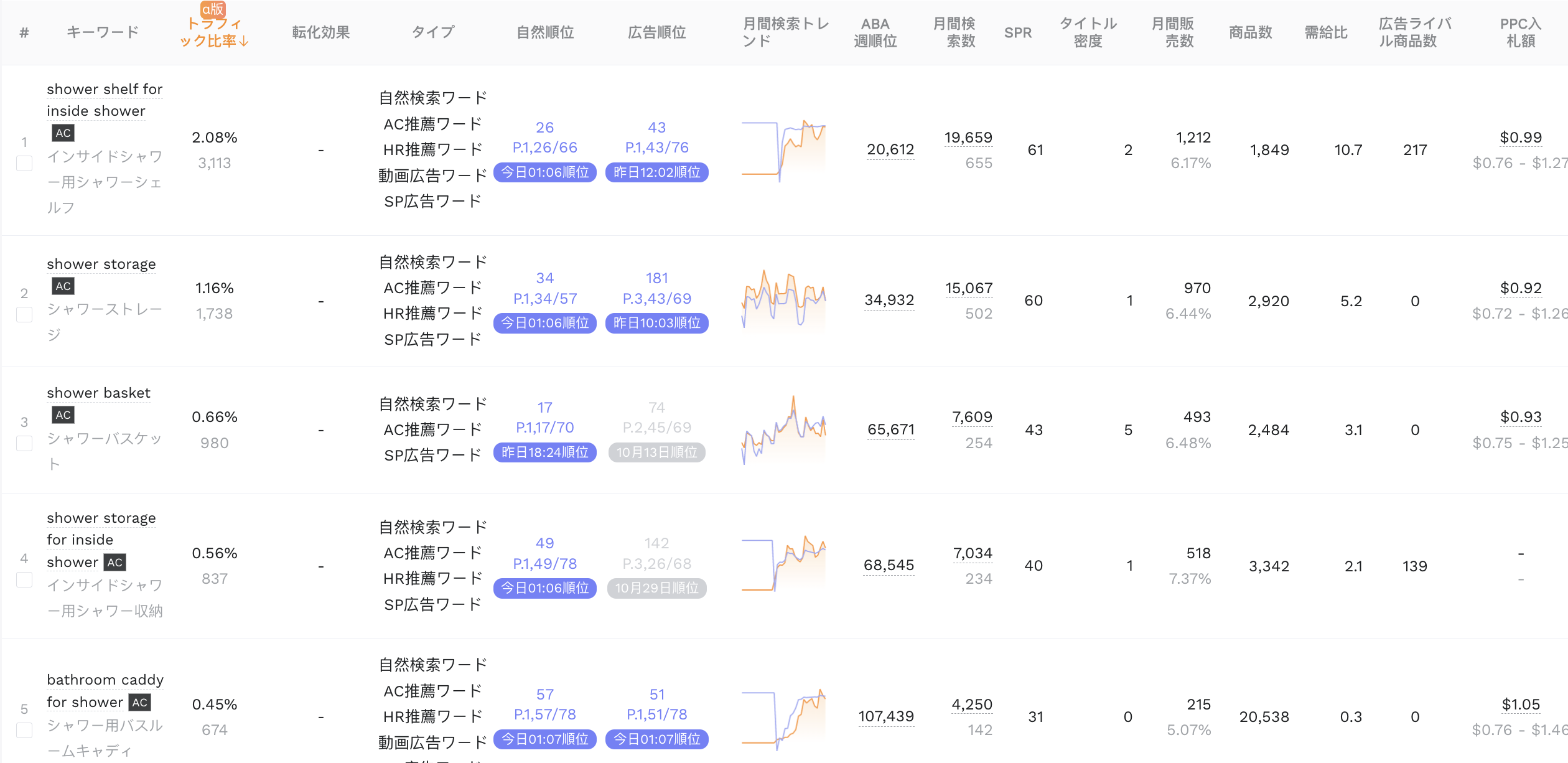Open trend chart for shower shelf for inside shower
The image size is (1568, 763).
pyautogui.click(x=783, y=150)
